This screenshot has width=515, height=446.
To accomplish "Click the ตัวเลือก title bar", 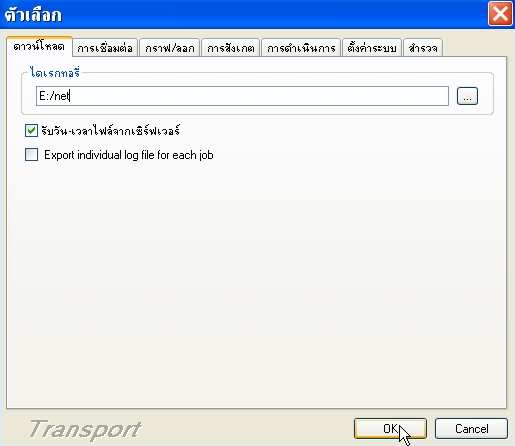I will [243, 14].
